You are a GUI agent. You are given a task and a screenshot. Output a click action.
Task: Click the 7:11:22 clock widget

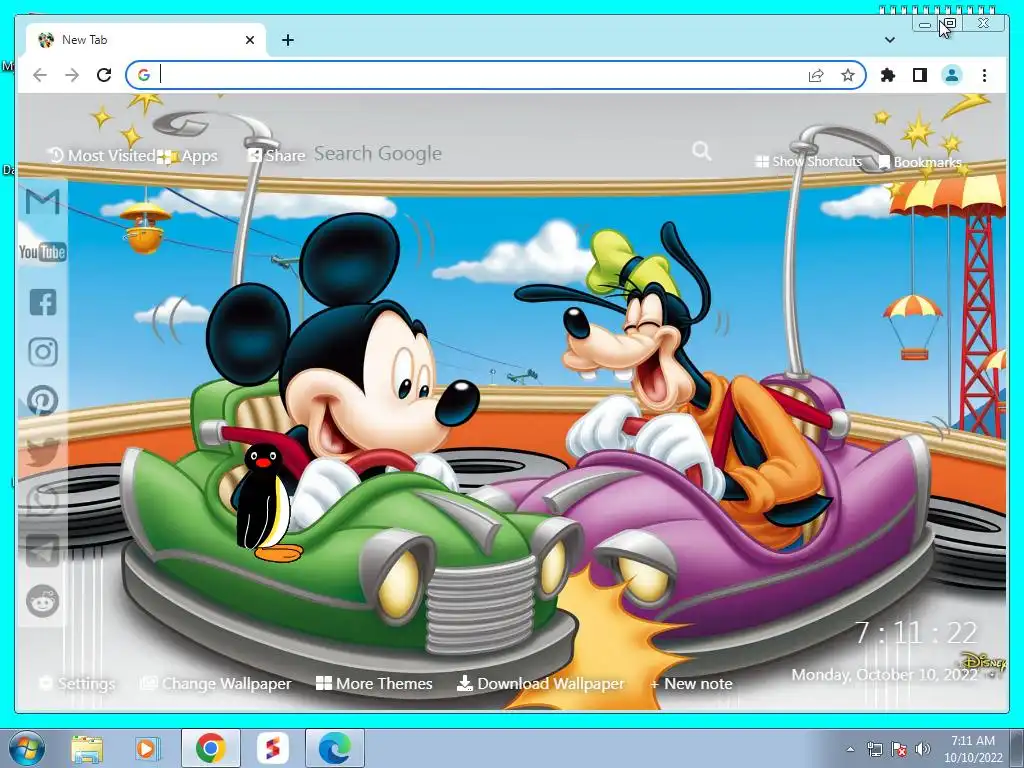pos(916,632)
